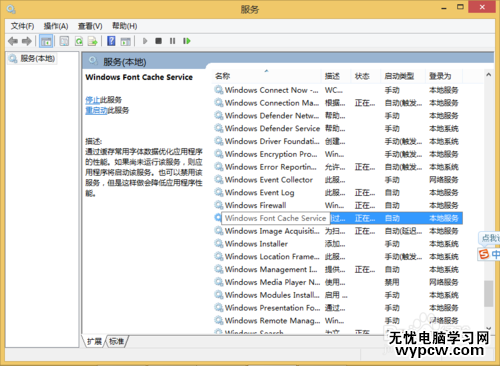Sort by the 状态 column header
Viewport: 500px width, 366px height.
point(366,76)
